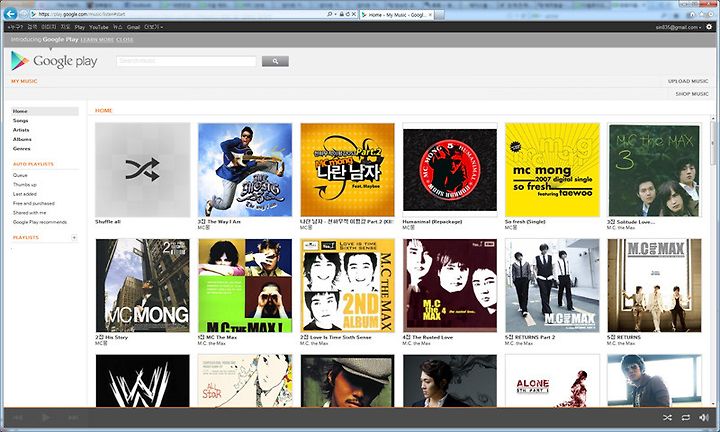Viewport: 720px width, 432px height.
Task: Open Google Play recommends playlist
Action: pos(40,222)
